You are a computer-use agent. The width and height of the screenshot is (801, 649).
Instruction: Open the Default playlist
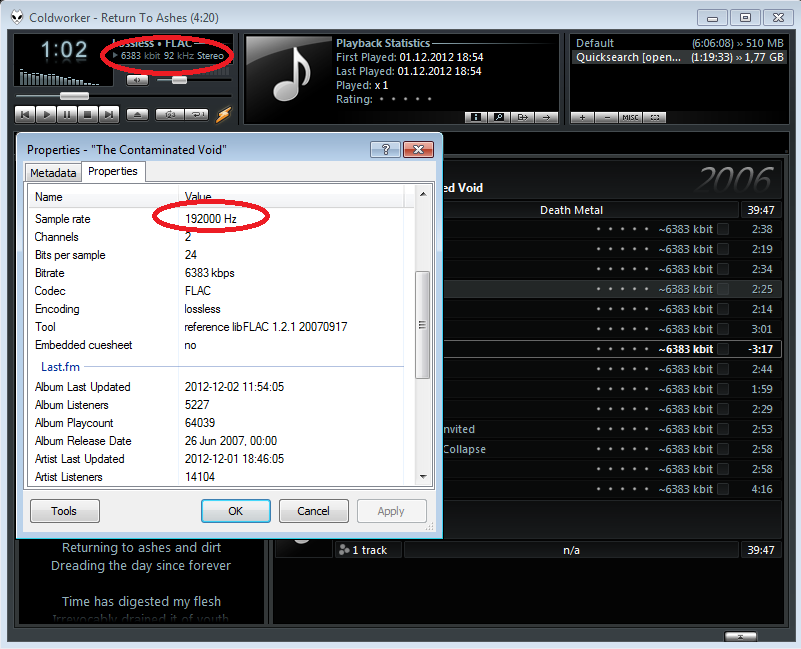pos(679,43)
